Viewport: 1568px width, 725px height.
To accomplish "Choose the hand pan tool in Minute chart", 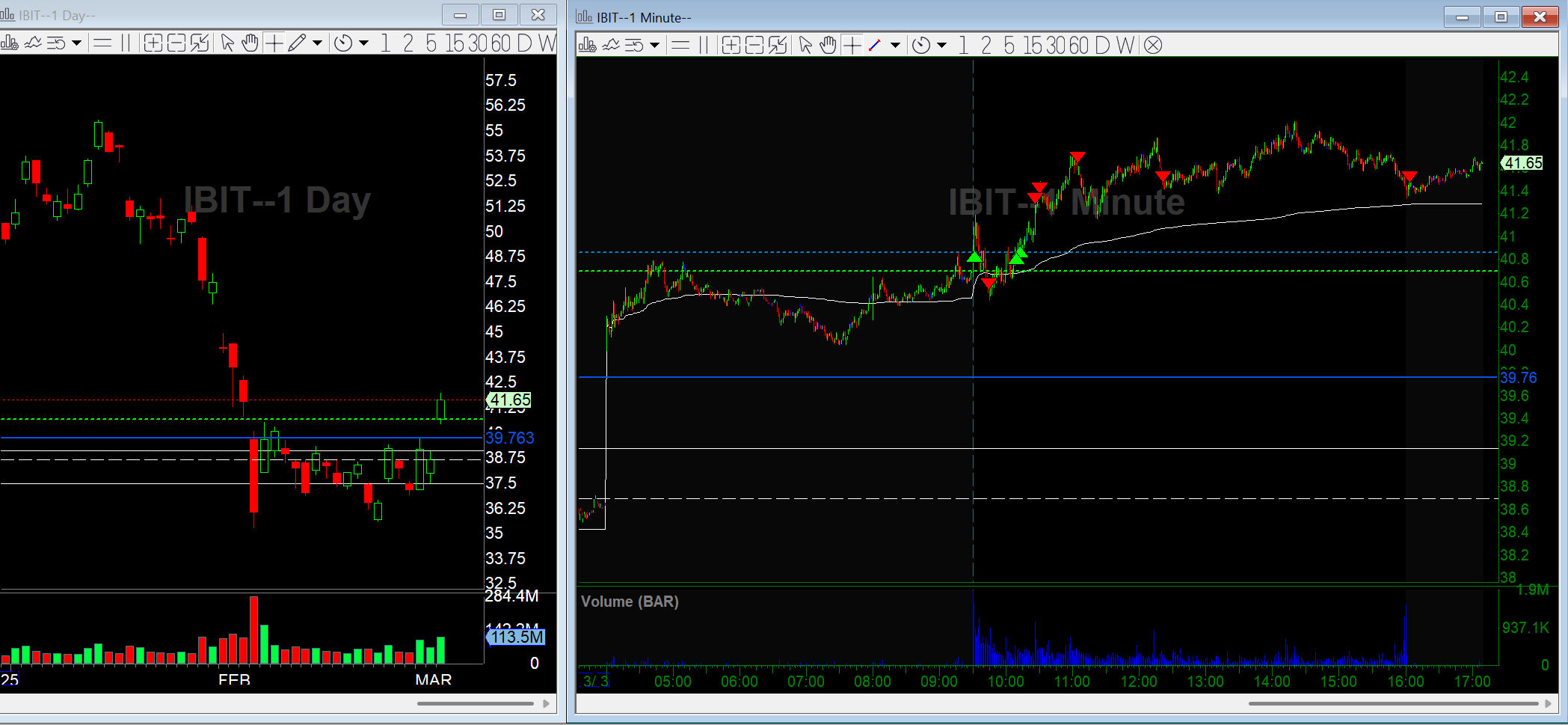I will (x=828, y=46).
